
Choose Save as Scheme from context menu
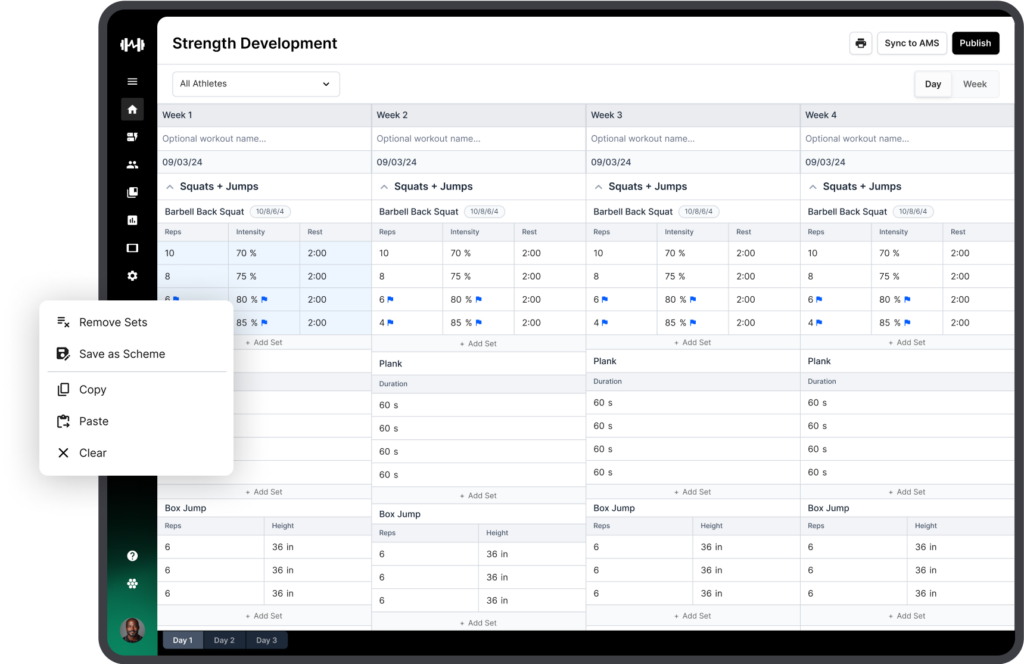[122, 354]
